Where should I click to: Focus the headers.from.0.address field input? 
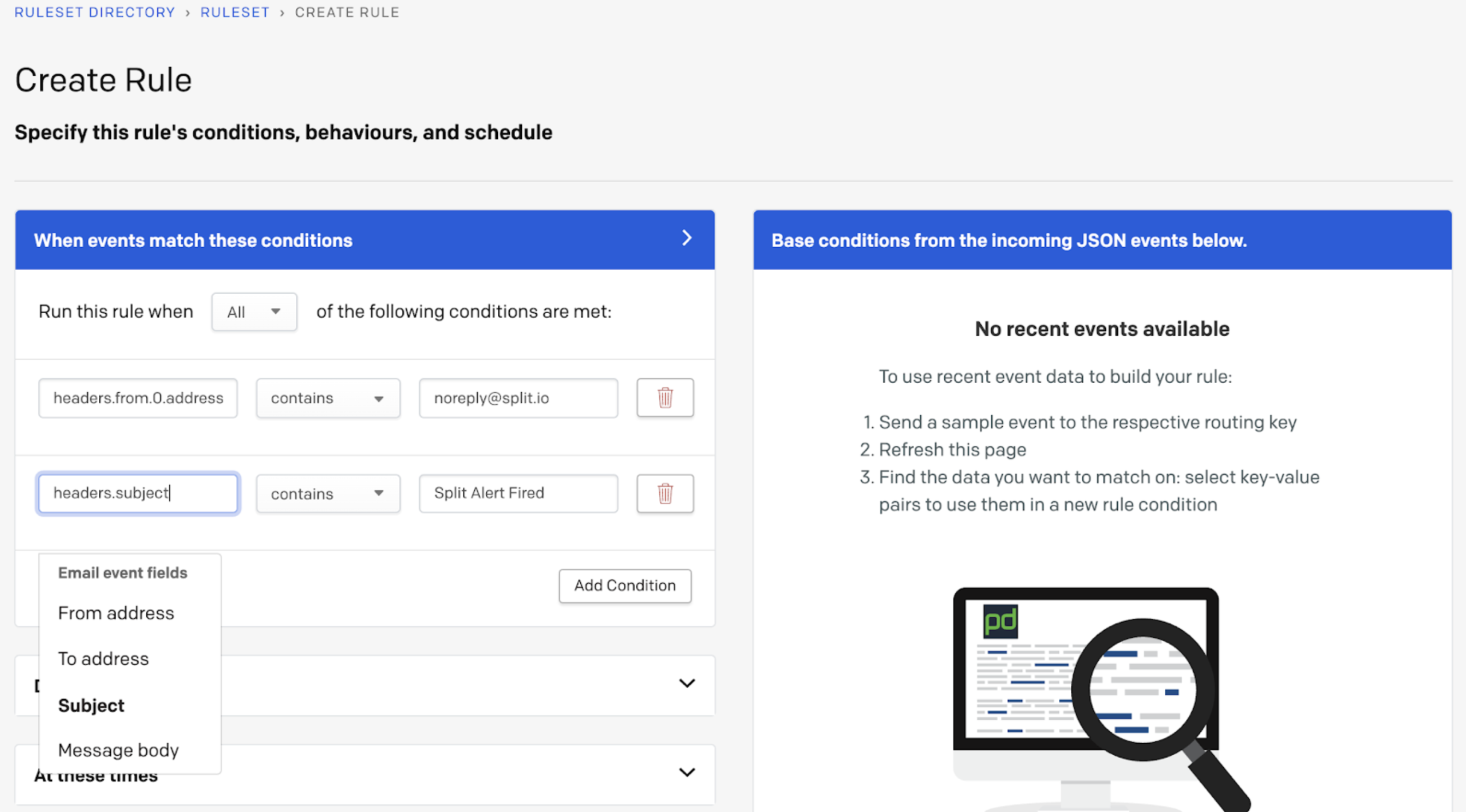click(138, 398)
